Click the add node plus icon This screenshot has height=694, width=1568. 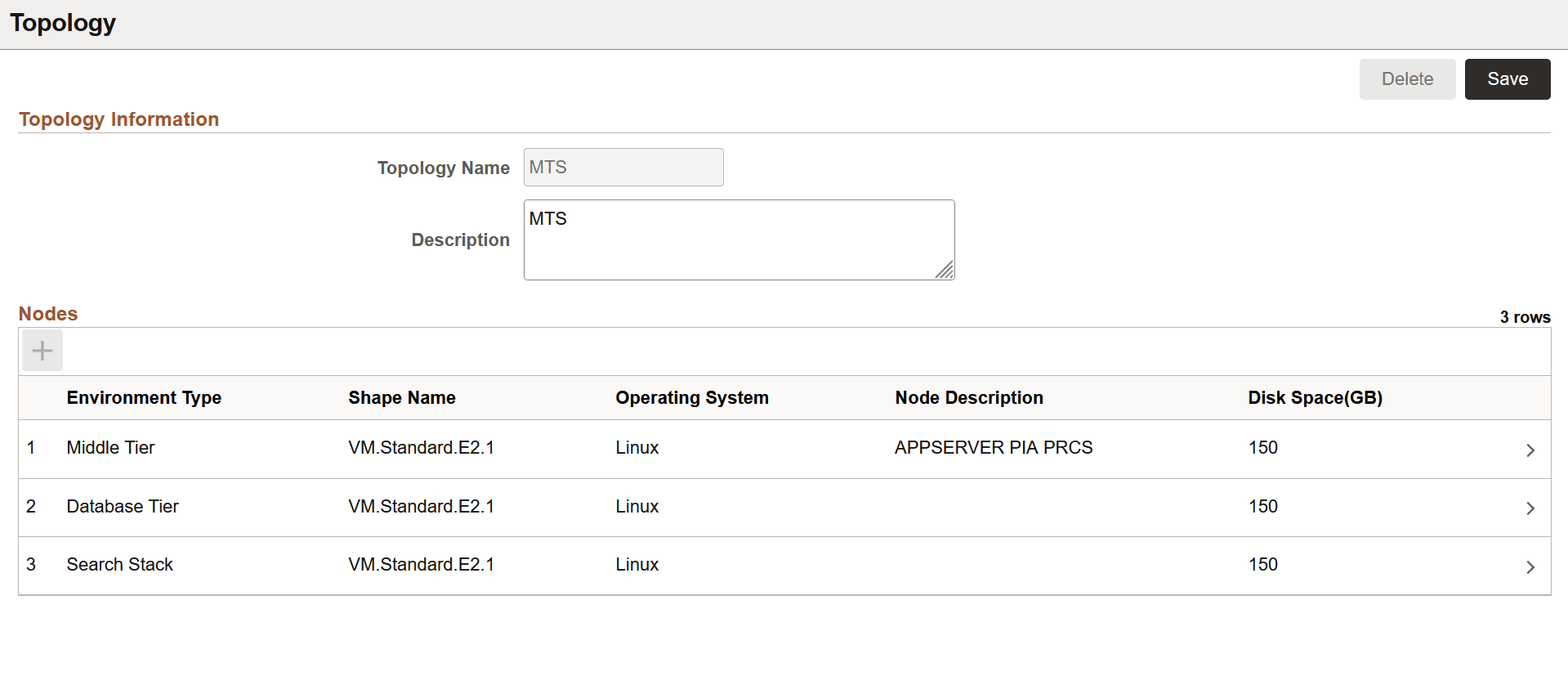(x=42, y=351)
